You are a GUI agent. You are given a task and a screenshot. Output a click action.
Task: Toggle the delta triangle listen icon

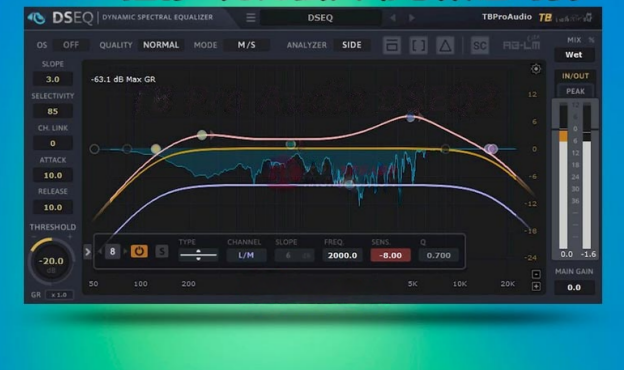point(445,45)
